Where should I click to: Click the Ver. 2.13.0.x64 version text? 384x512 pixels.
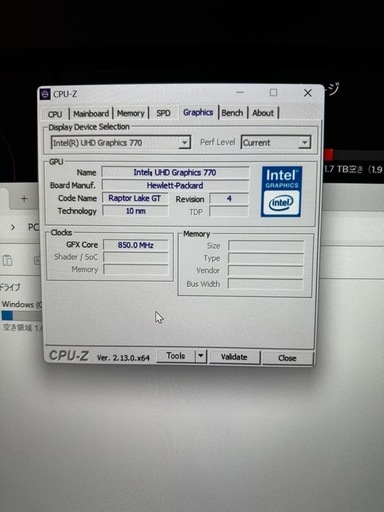pos(123,358)
